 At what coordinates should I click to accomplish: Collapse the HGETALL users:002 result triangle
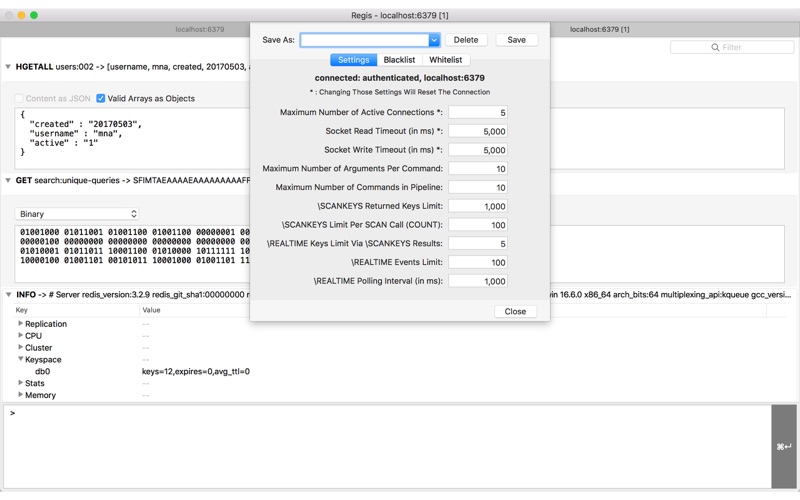(x=8, y=67)
